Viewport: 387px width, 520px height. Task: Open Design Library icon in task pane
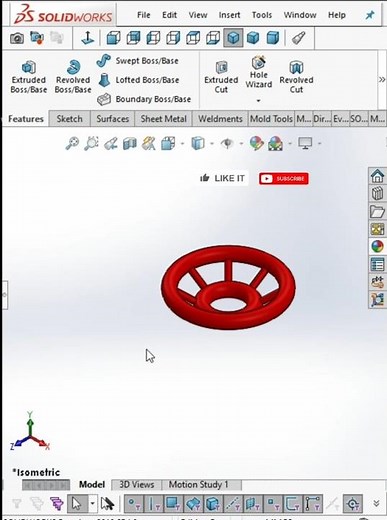coord(377,193)
